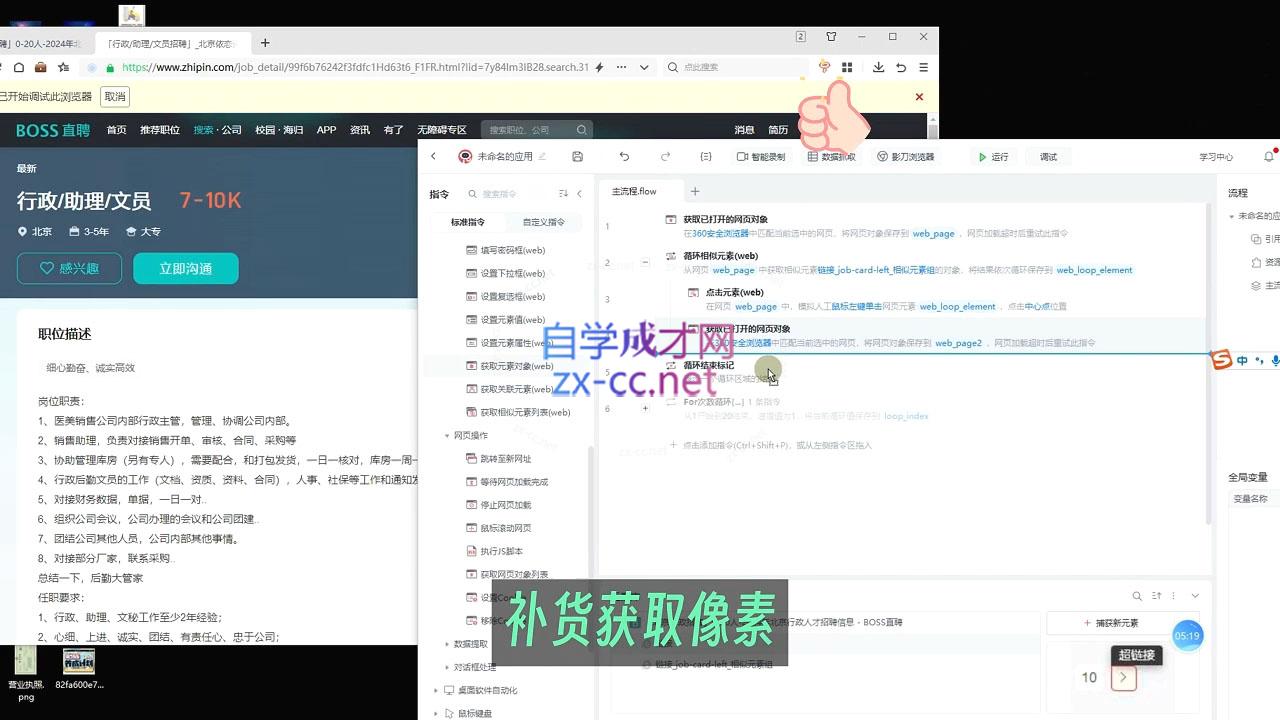Screen dimensions: 1280x720
Task: Add a new flow tab with plus
Action: (695, 191)
